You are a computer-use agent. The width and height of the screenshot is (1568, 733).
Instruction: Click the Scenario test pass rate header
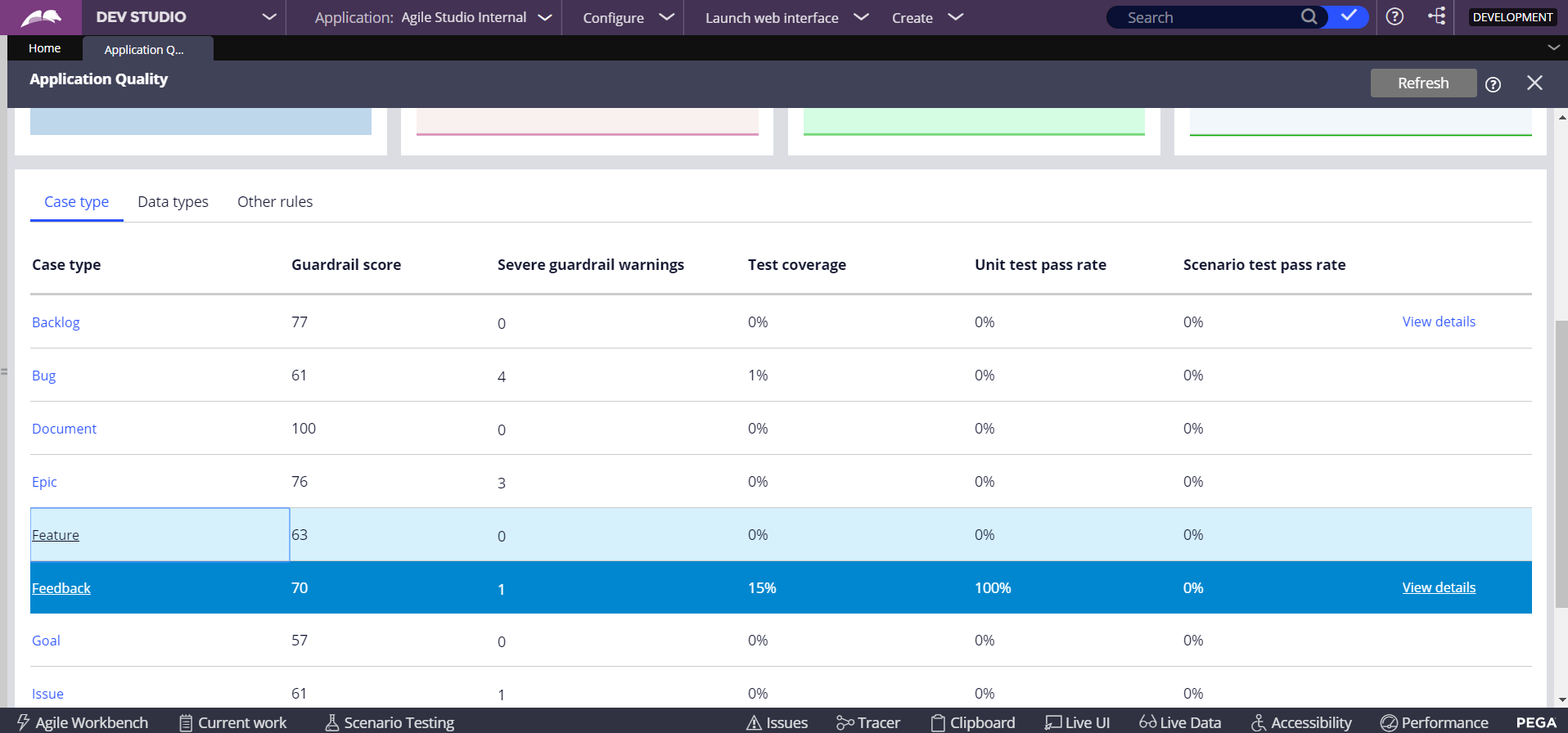click(x=1264, y=265)
